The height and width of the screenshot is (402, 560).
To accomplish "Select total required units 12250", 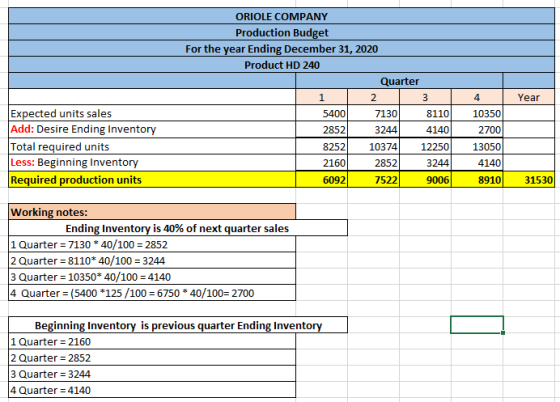I will [425, 146].
